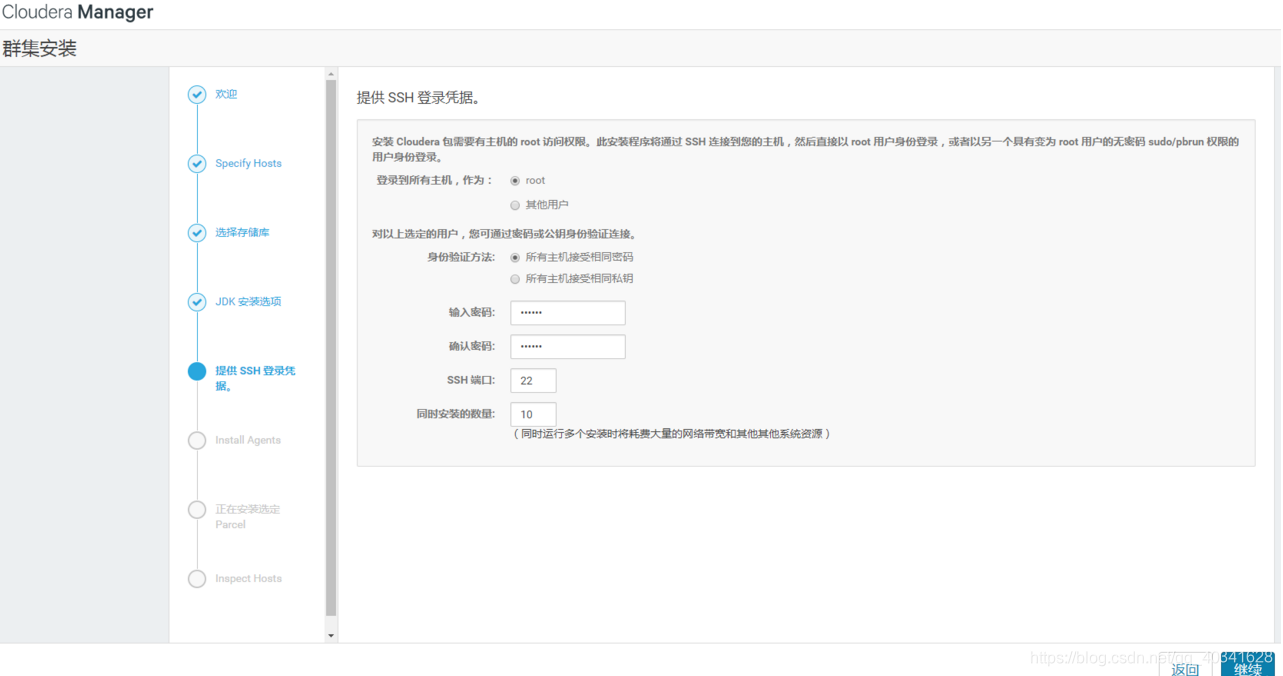Click the Specify Hosts step checkmark circle

point(197,164)
